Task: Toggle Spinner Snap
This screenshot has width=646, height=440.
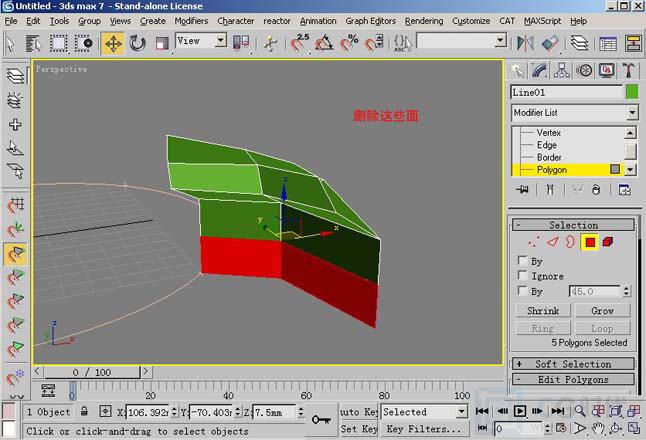Action: click(x=374, y=43)
